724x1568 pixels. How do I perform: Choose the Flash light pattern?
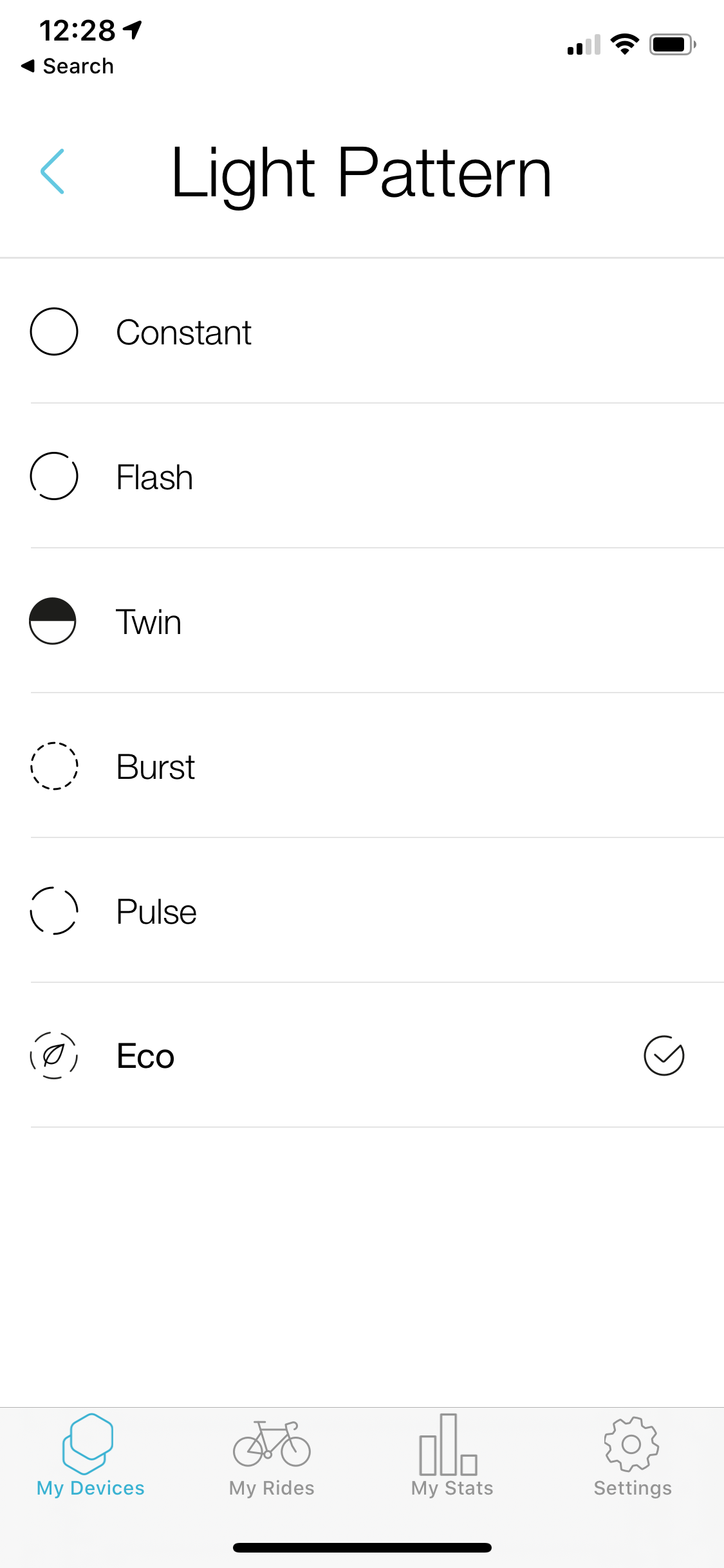coord(154,478)
